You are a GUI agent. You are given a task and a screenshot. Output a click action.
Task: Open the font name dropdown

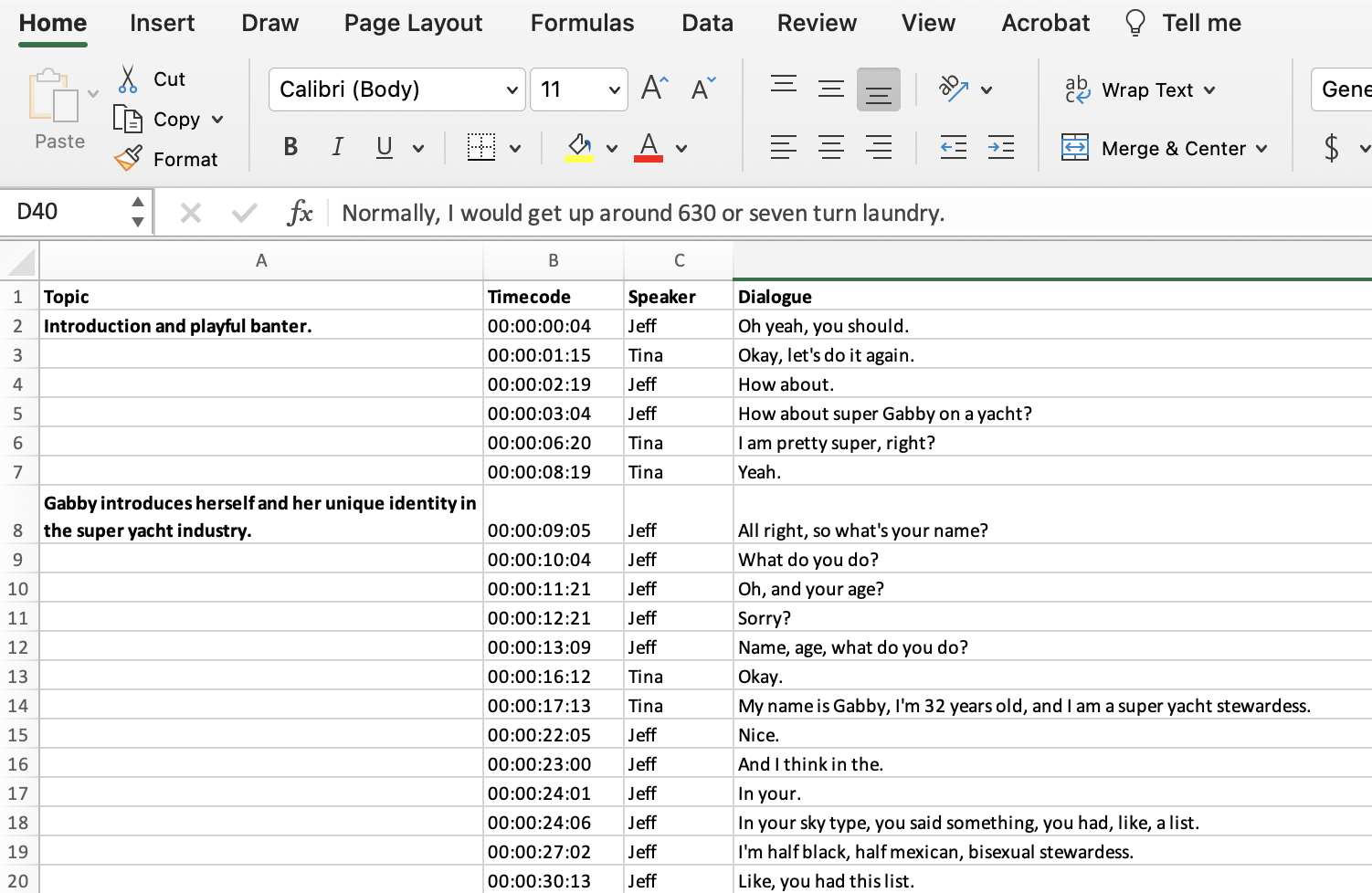512,89
